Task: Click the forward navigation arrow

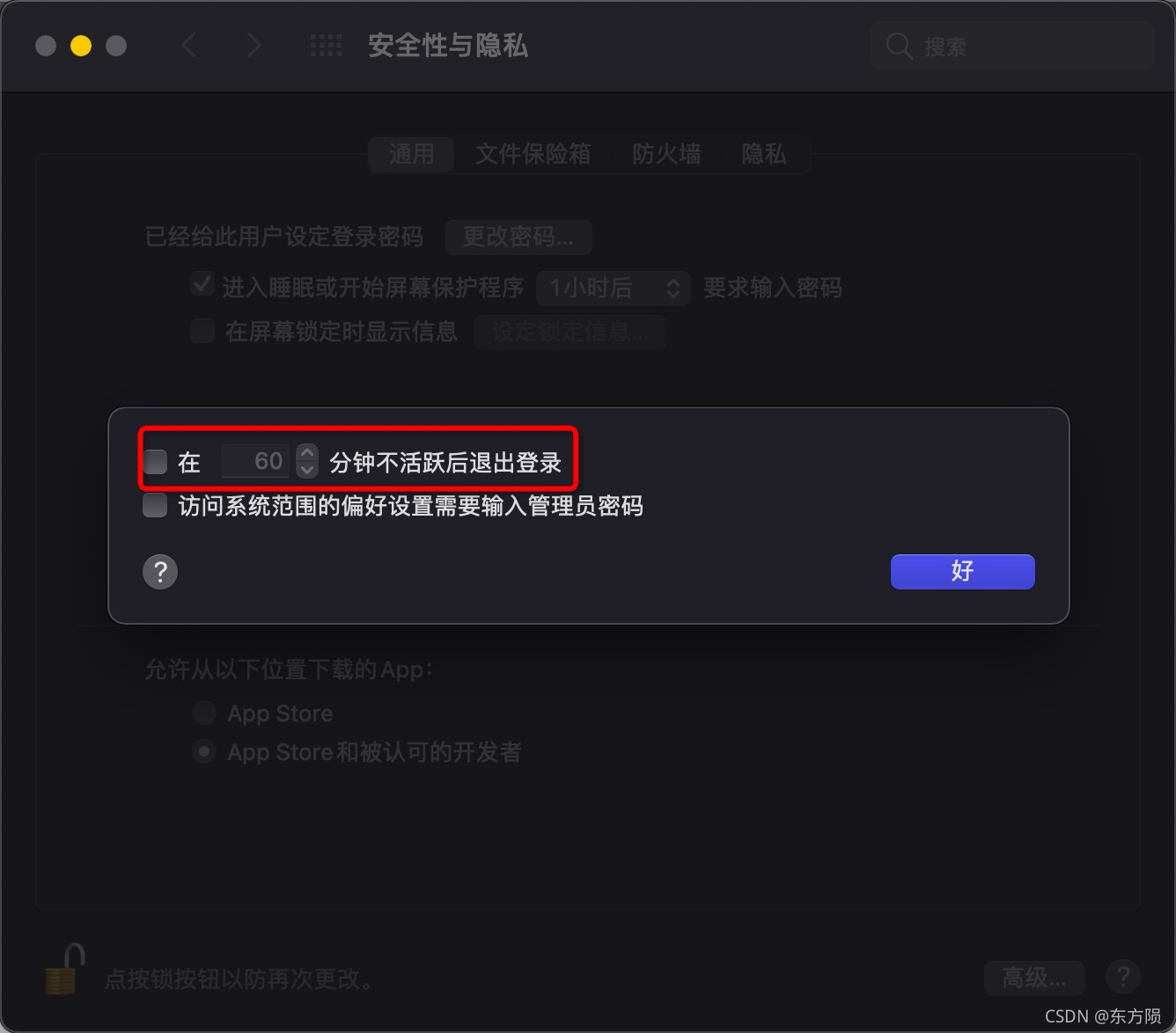Action: click(254, 46)
